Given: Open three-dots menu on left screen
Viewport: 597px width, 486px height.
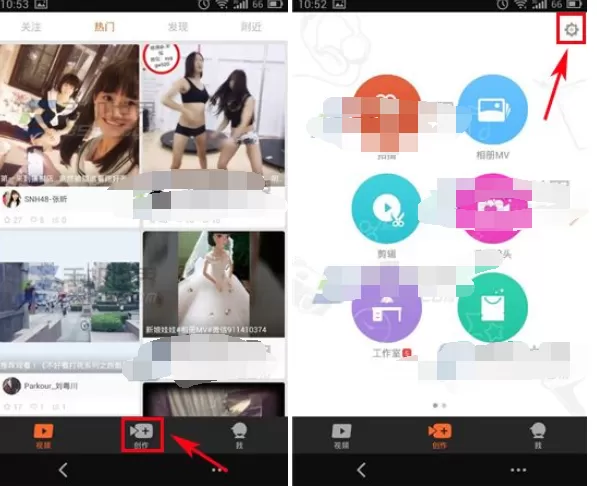Looking at the screenshot, I should click(x=219, y=470).
